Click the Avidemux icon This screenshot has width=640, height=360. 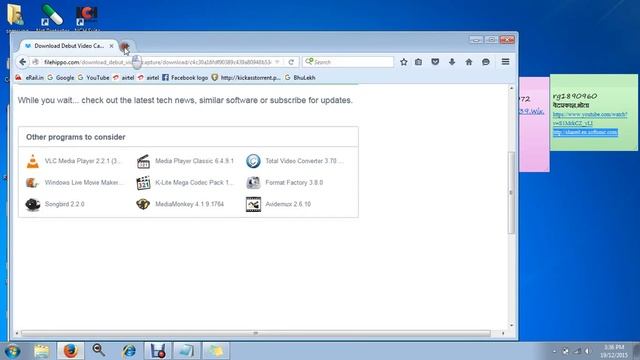coord(253,204)
